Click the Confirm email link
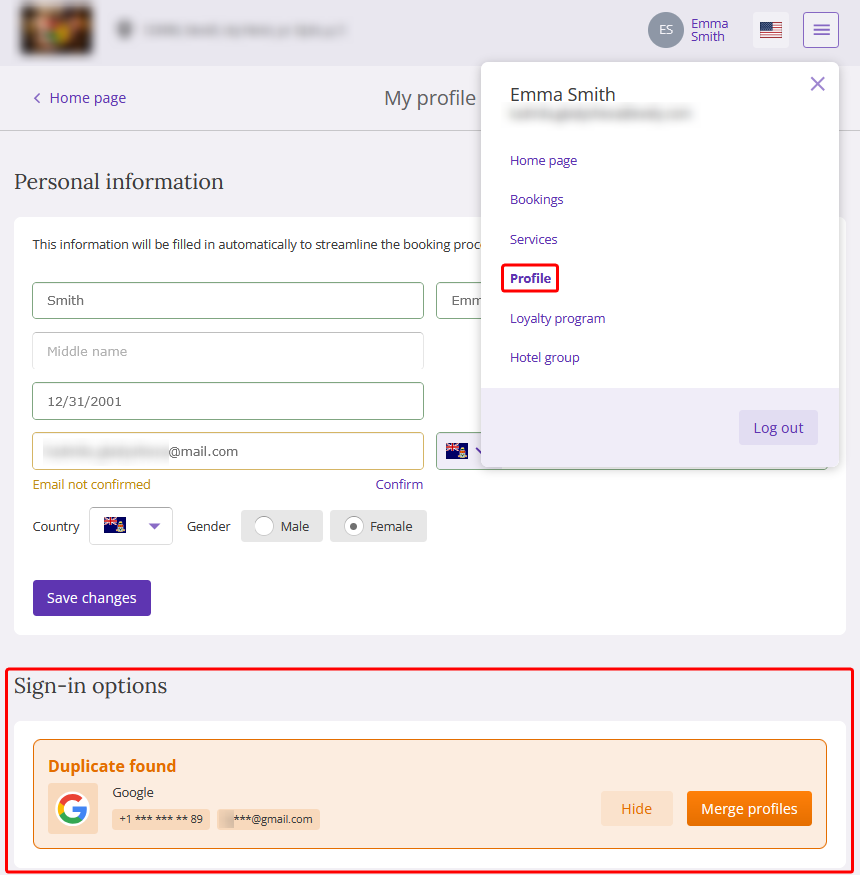This screenshot has width=860, height=875. coord(399,484)
